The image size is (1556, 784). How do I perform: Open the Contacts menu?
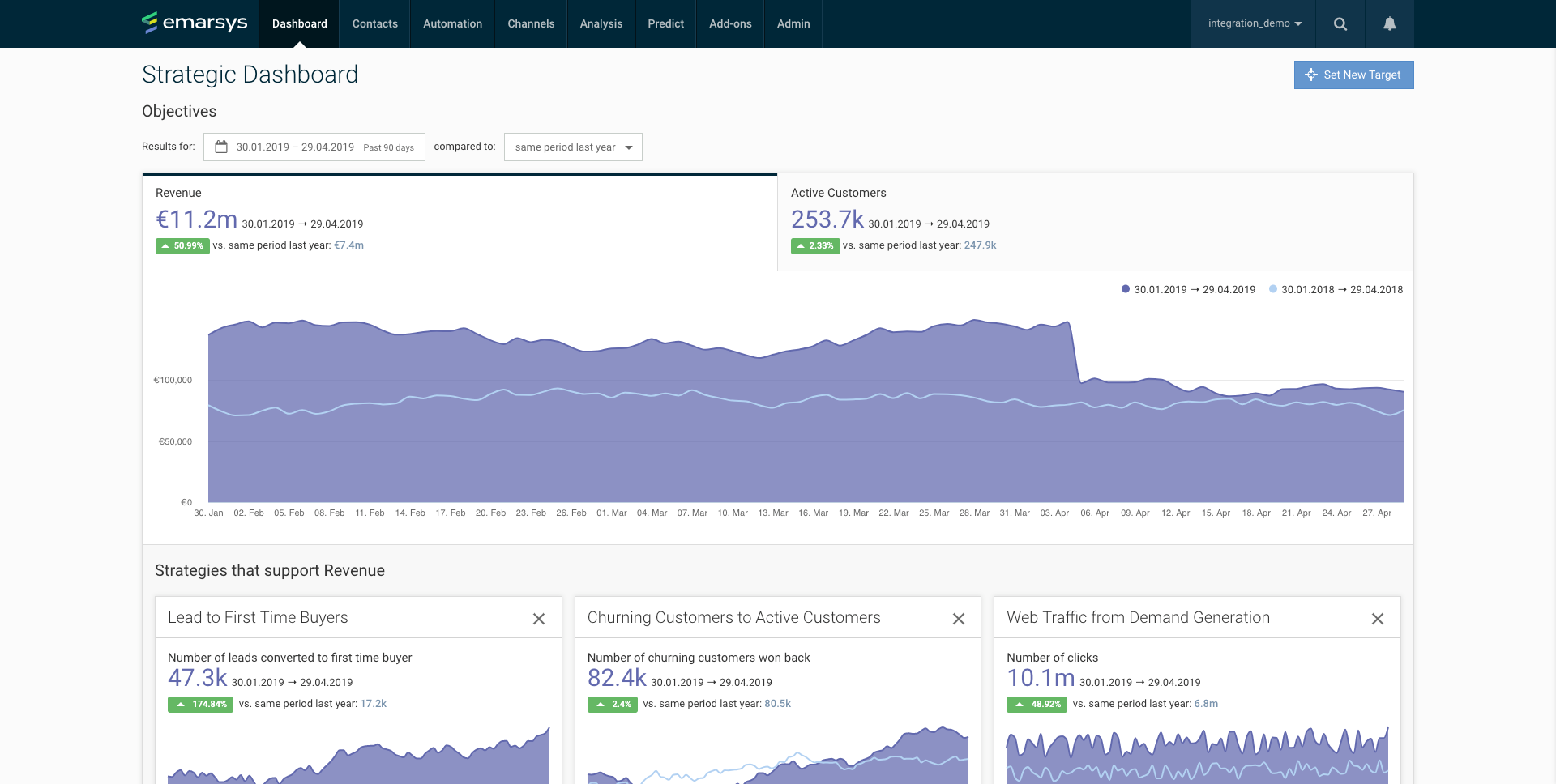pyautogui.click(x=374, y=23)
